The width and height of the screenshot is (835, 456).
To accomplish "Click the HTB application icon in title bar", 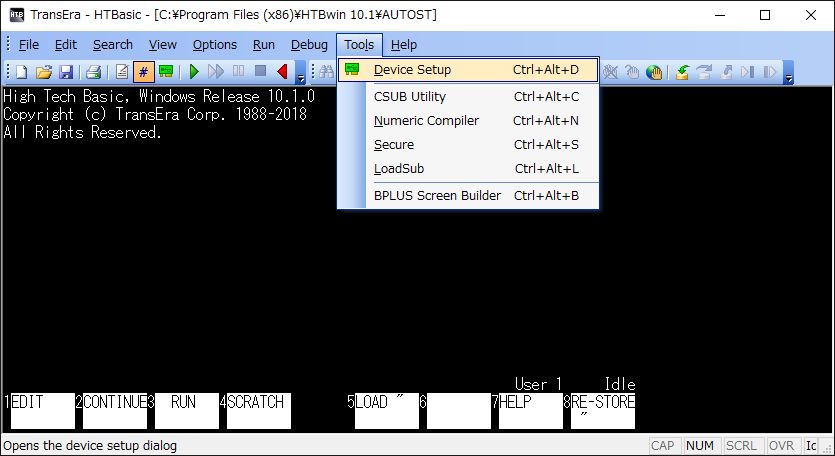I will point(17,14).
